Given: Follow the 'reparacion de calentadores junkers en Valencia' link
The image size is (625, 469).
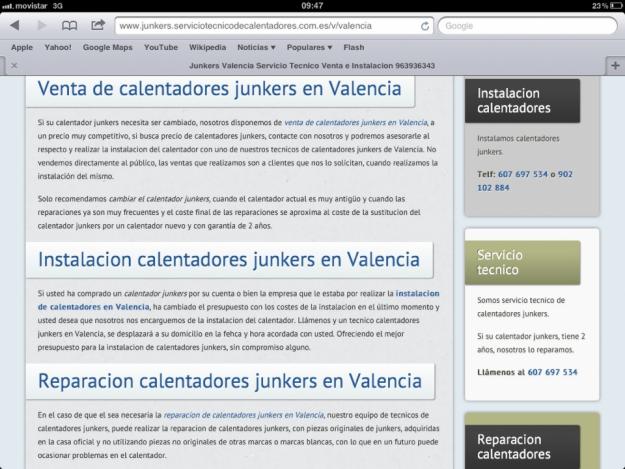Looking at the screenshot, I should (x=244, y=415).
